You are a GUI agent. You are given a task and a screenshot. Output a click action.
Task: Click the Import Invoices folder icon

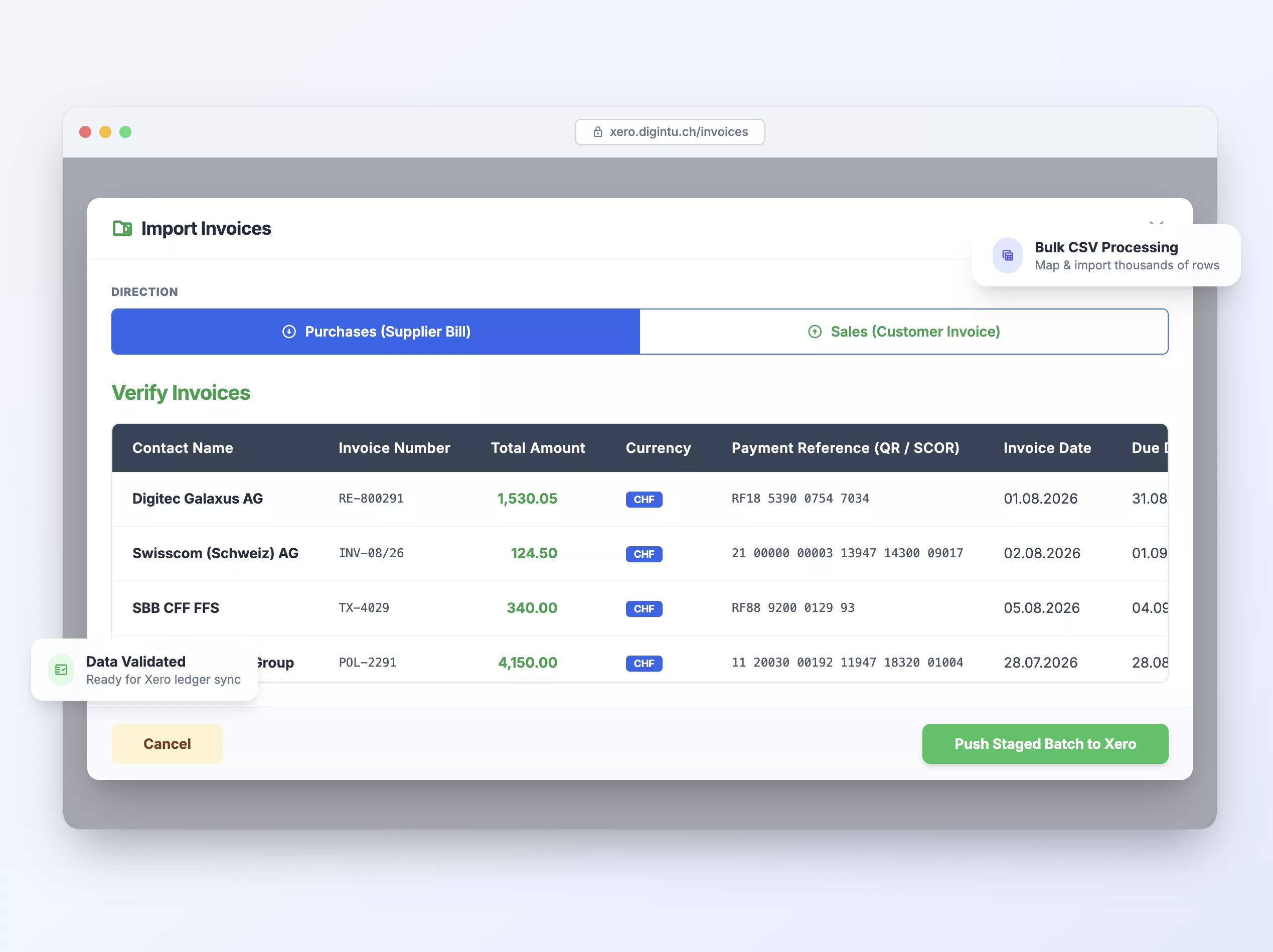click(x=122, y=229)
